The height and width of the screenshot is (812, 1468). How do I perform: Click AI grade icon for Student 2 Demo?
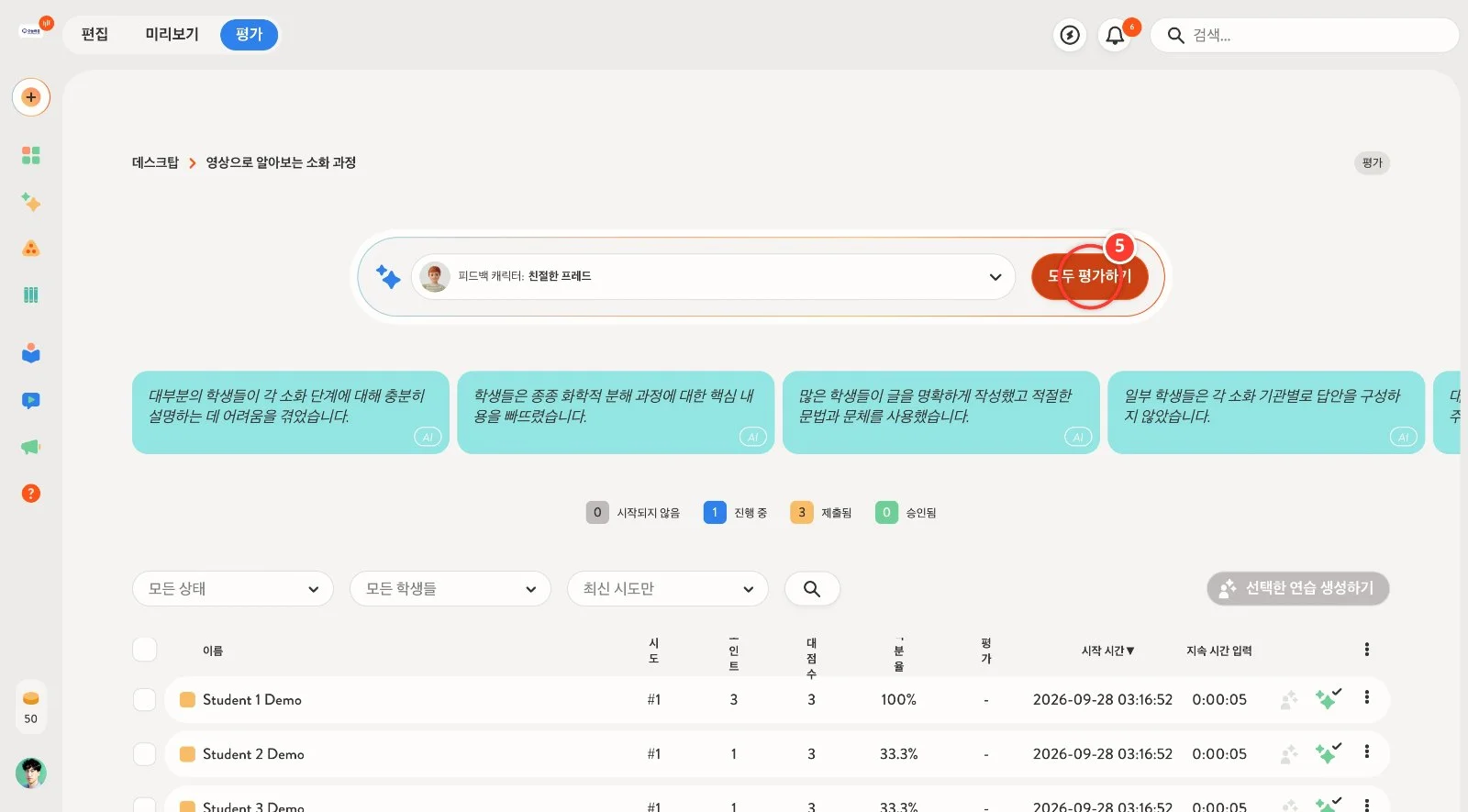click(x=1328, y=753)
